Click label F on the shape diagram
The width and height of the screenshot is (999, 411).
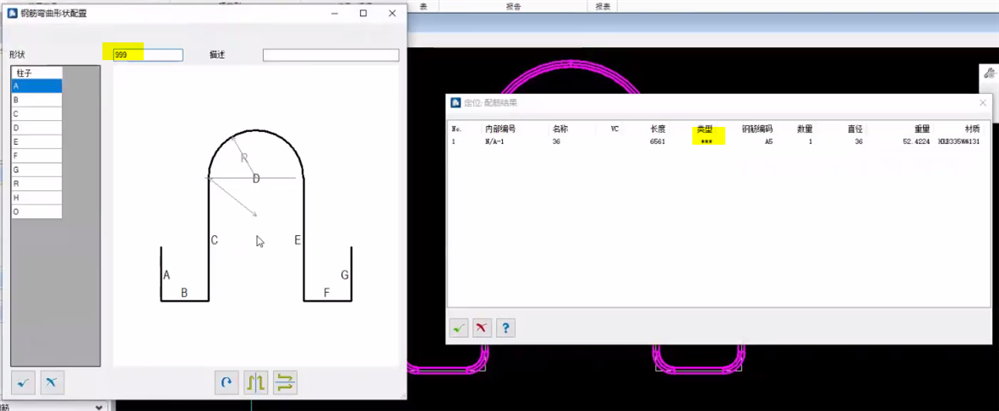pyautogui.click(x=326, y=293)
